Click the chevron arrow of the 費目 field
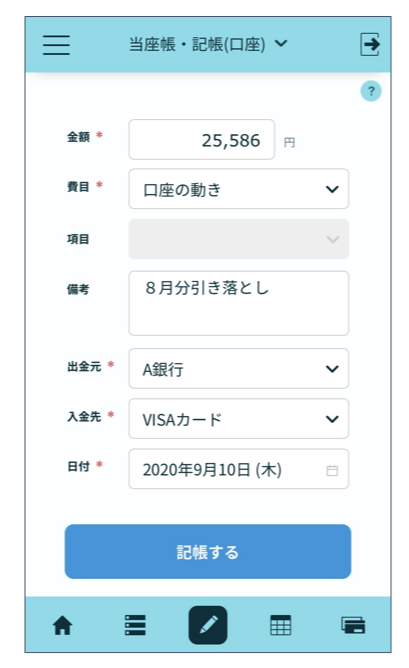409x668 pixels. tap(332, 189)
